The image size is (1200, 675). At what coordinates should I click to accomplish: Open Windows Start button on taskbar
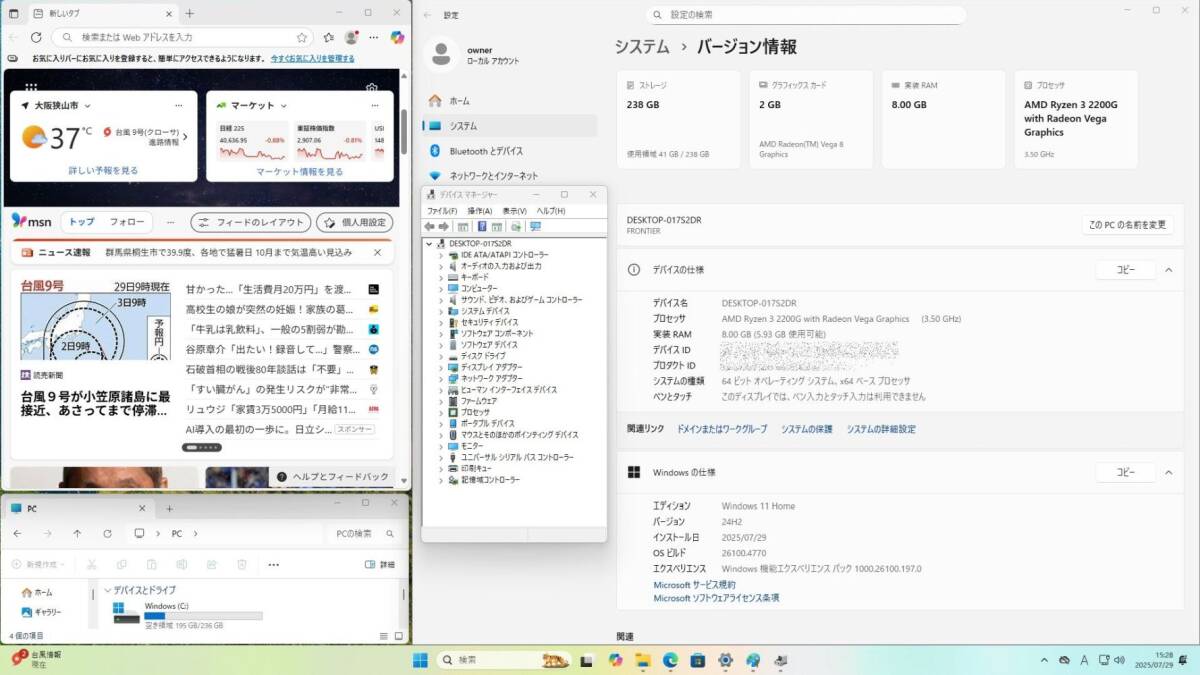[421, 660]
